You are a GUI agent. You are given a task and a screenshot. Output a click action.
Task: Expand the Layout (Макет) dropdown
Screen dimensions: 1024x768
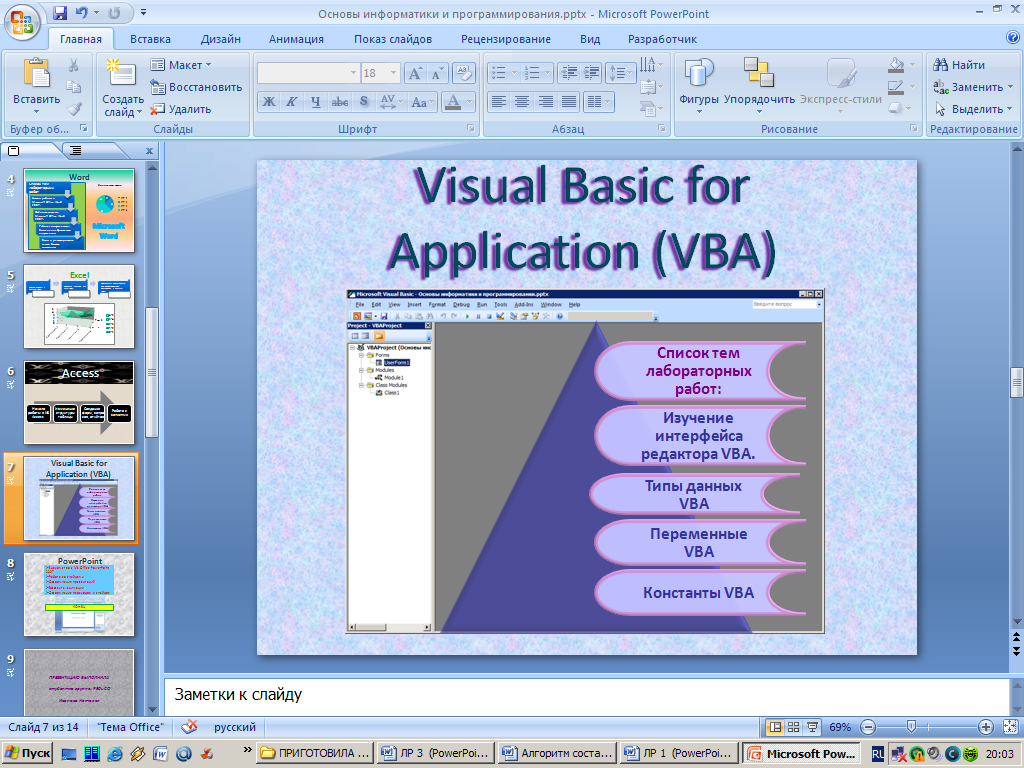181,65
